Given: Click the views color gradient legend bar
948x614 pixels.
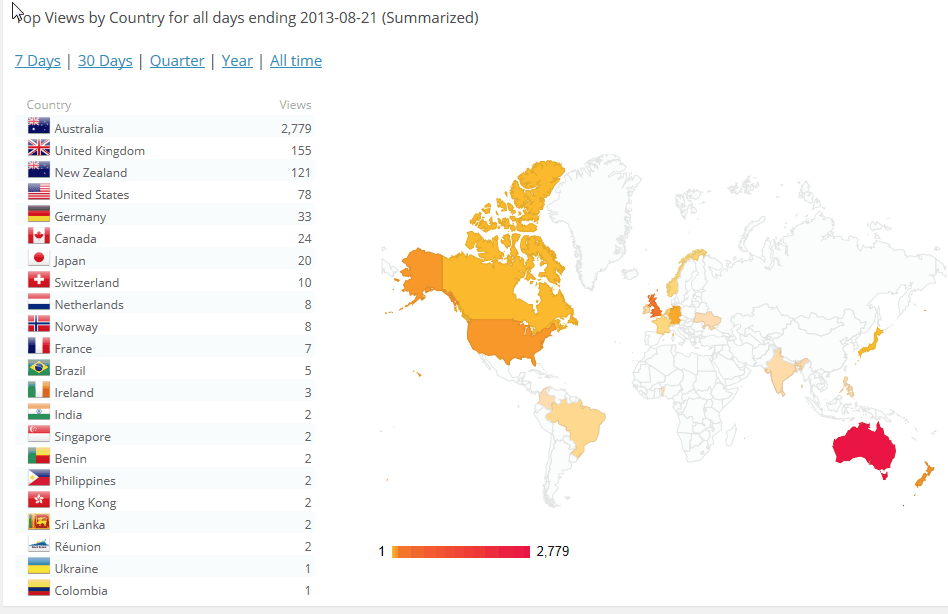Looking at the screenshot, I should pyautogui.click(x=461, y=552).
